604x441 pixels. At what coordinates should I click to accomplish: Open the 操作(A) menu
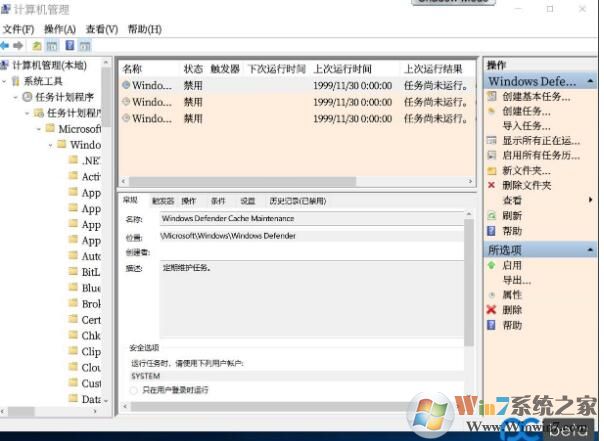tap(60, 29)
